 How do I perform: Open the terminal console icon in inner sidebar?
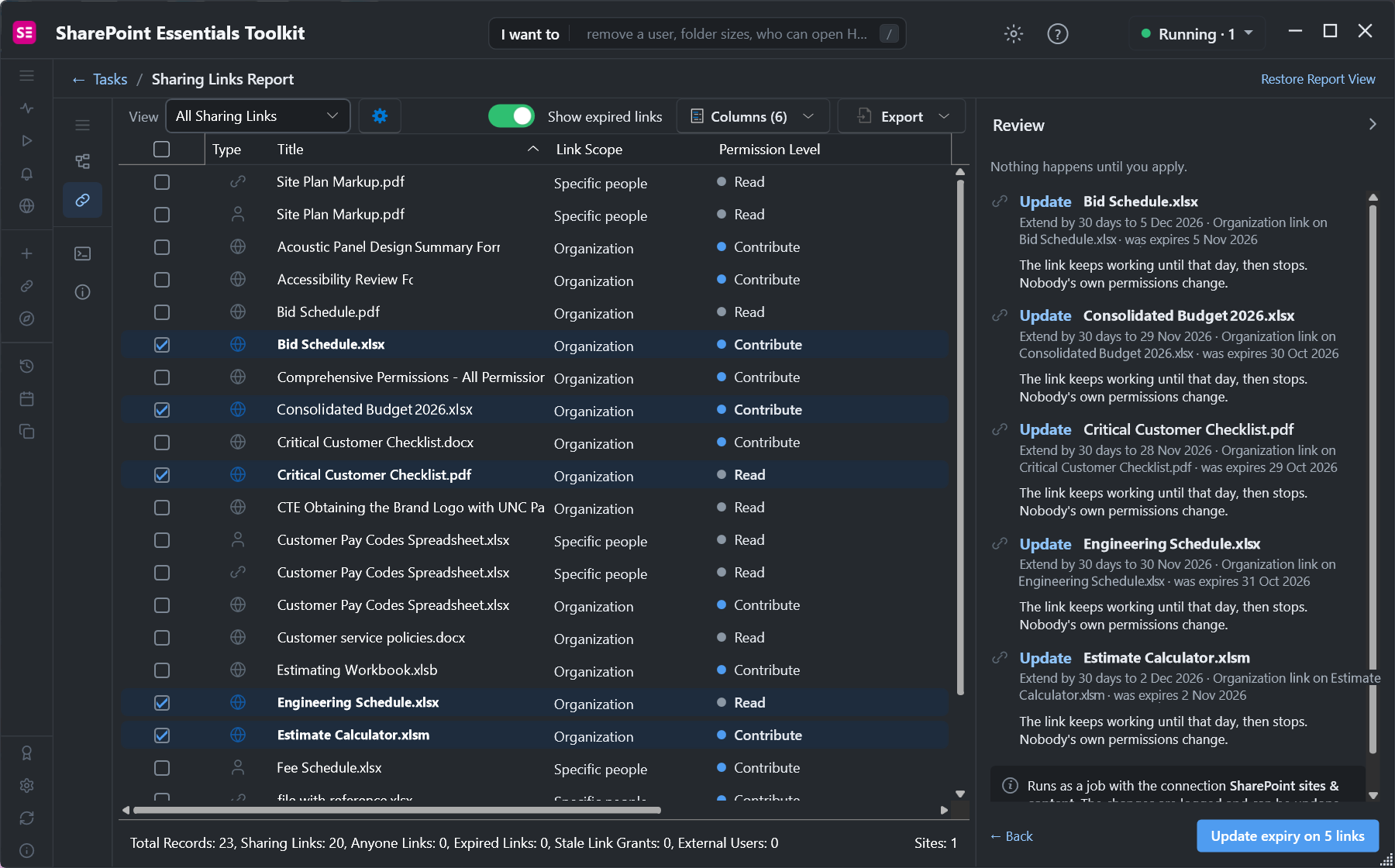click(82, 253)
